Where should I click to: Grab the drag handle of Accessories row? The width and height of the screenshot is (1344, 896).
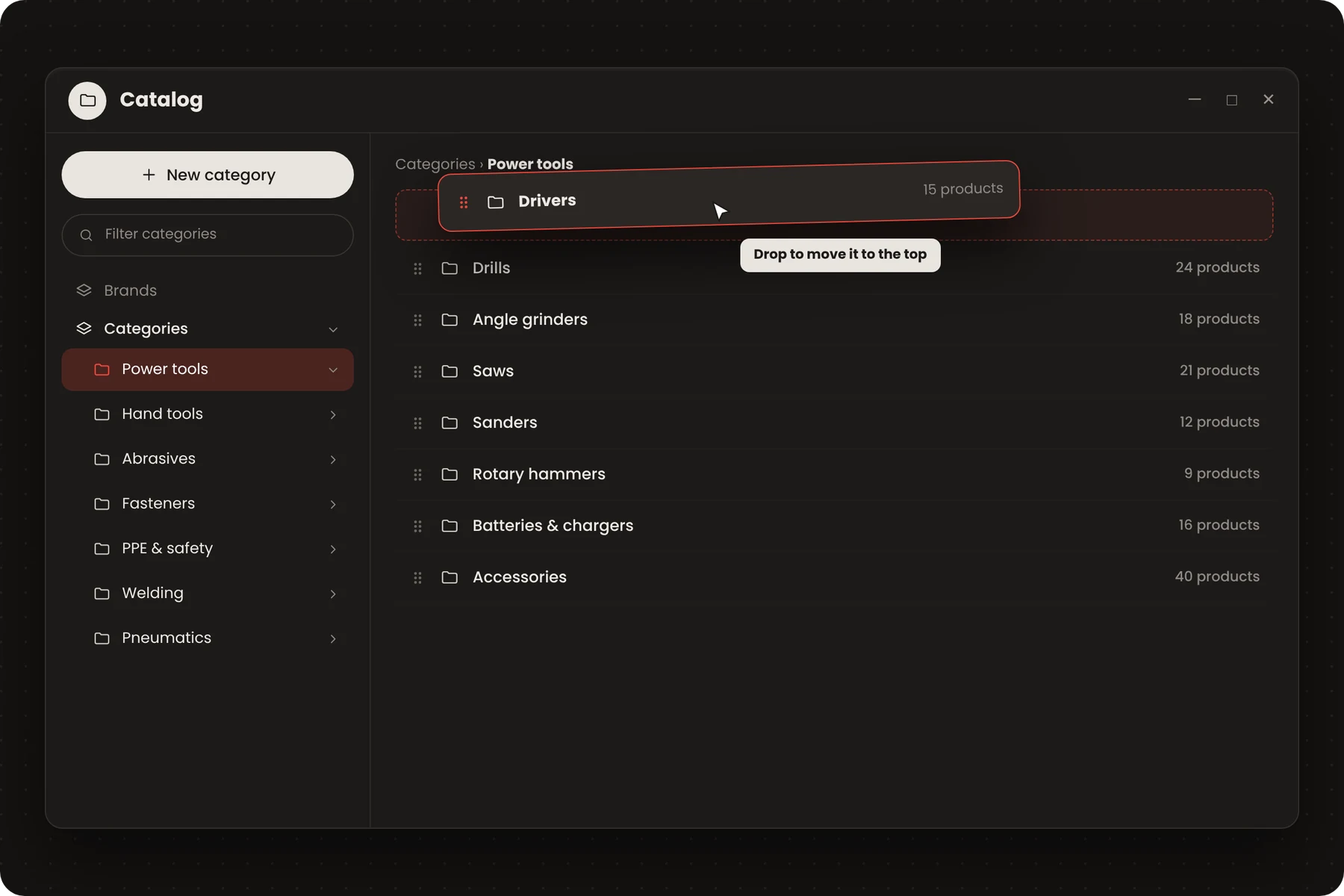coord(417,577)
